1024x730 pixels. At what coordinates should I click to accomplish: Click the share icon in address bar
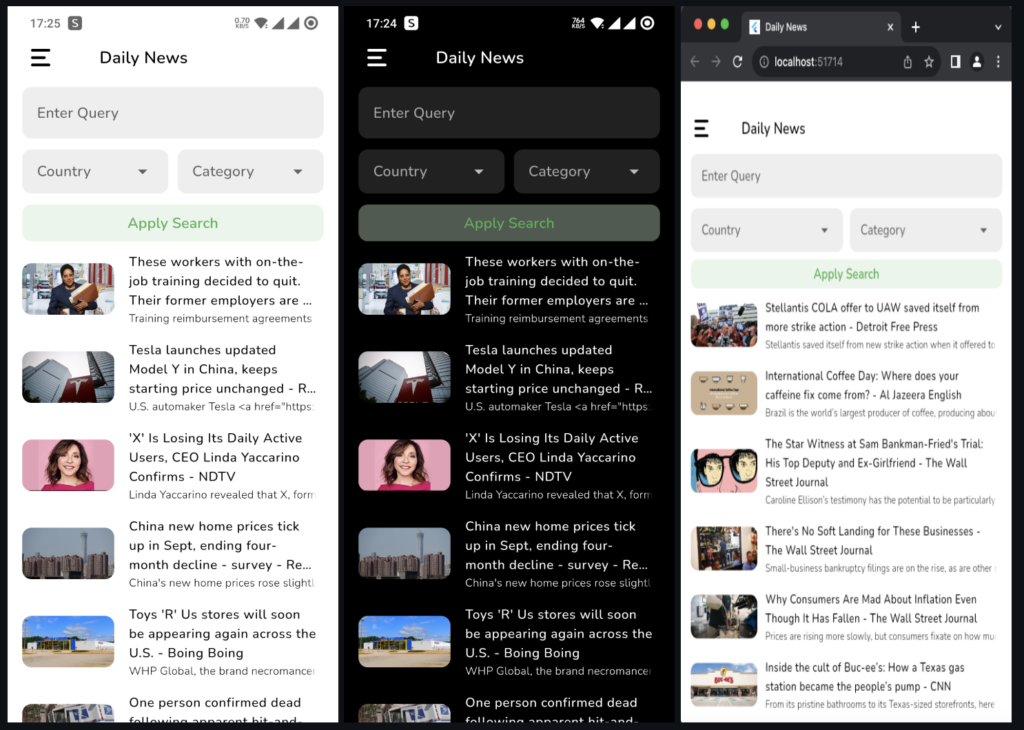(908, 62)
